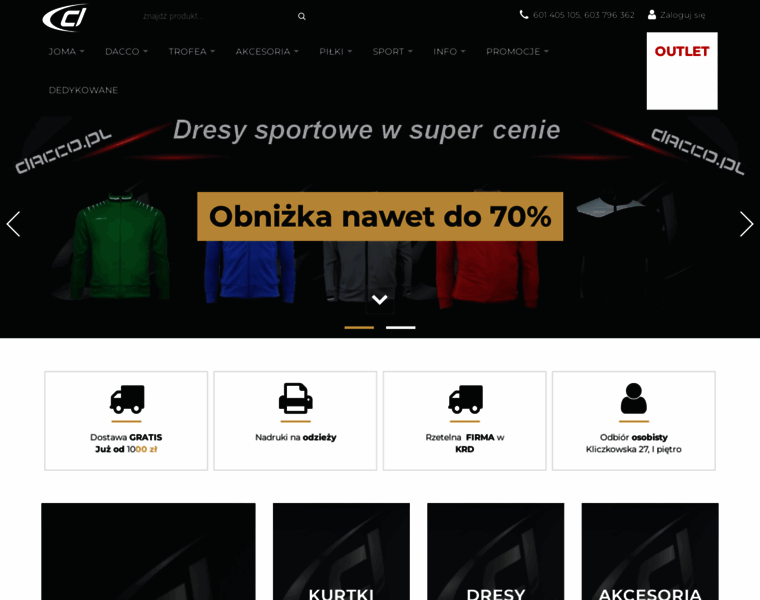Click the Zaloguj się login link
The height and width of the screenshot is (600, 760).
coord(682,15)
